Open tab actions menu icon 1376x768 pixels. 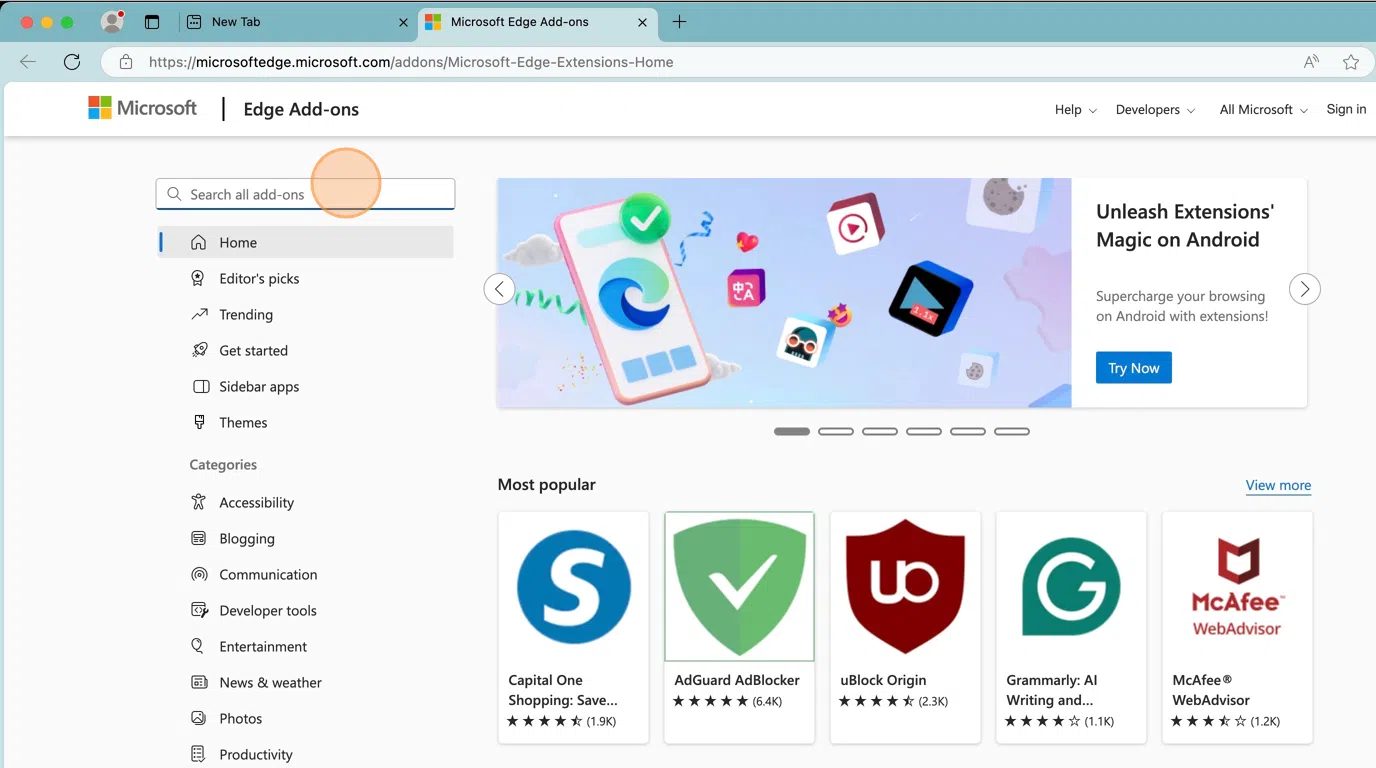[152, 22]
